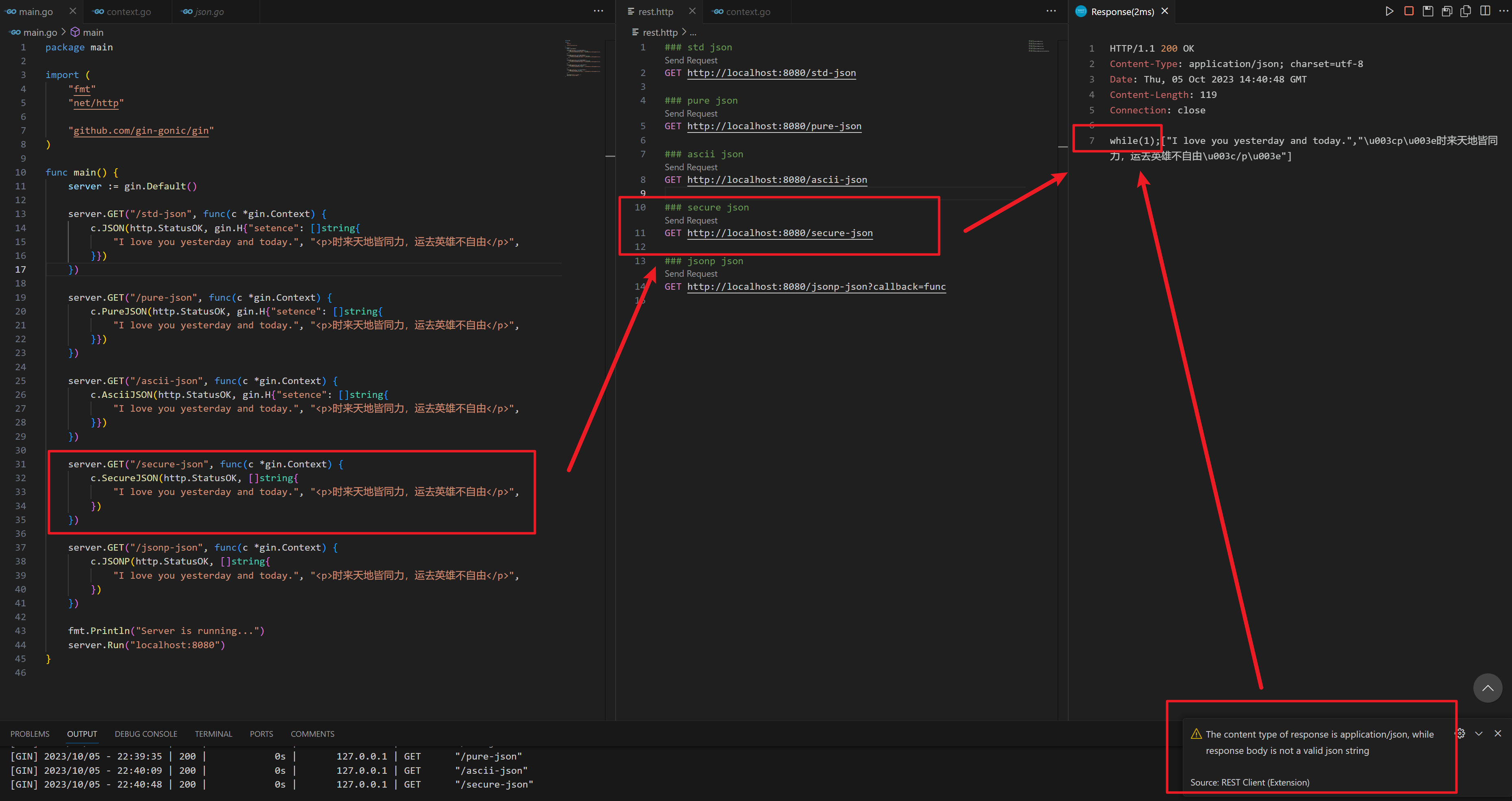
Task: Open more actions for main.go editor group
Action: pos(598,11)
